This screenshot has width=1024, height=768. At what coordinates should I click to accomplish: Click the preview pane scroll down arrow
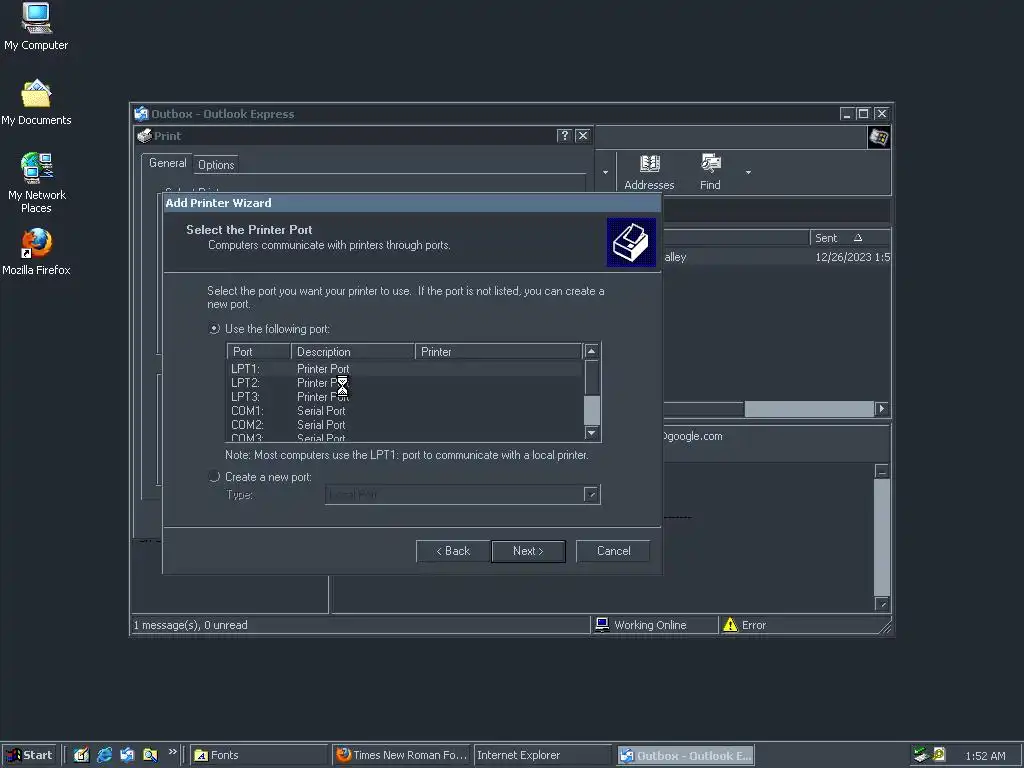(882, 604)
